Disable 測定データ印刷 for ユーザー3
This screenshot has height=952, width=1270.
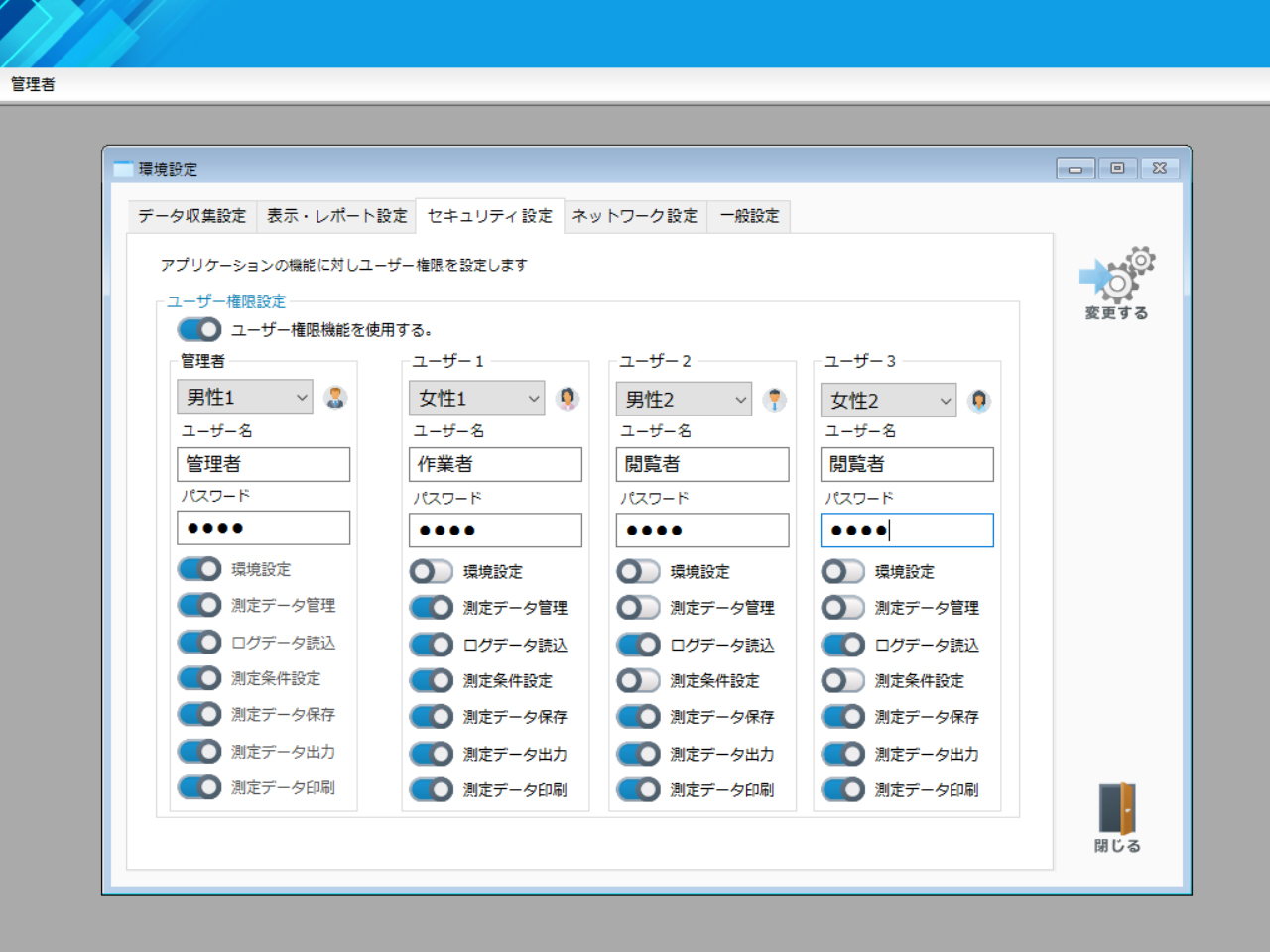[x=843, y=789]
